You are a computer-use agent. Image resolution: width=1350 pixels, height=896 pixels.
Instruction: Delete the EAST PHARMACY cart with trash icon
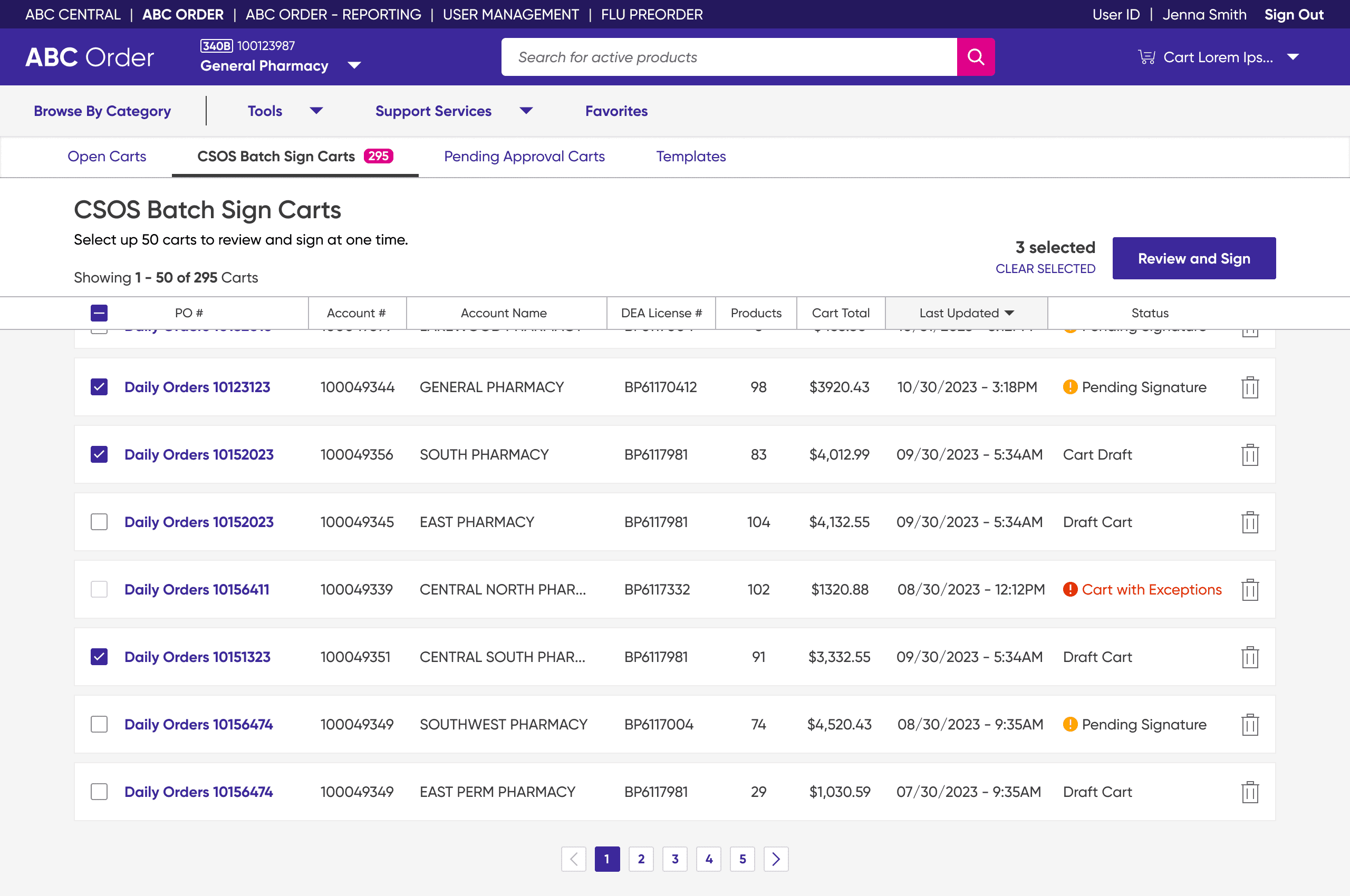point(1250,522)
